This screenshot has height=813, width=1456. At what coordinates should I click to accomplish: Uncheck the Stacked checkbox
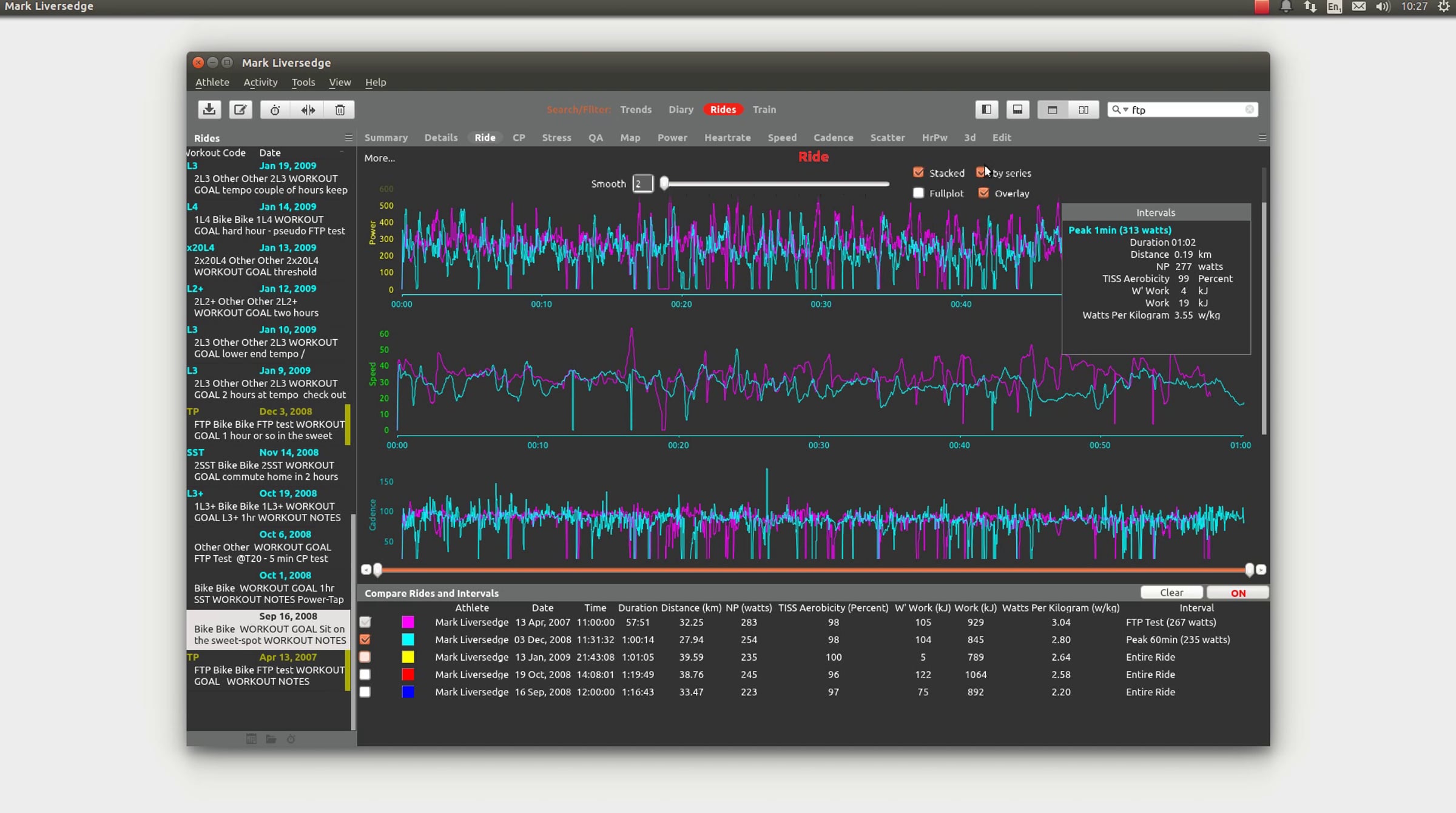[x=918, y=172]
